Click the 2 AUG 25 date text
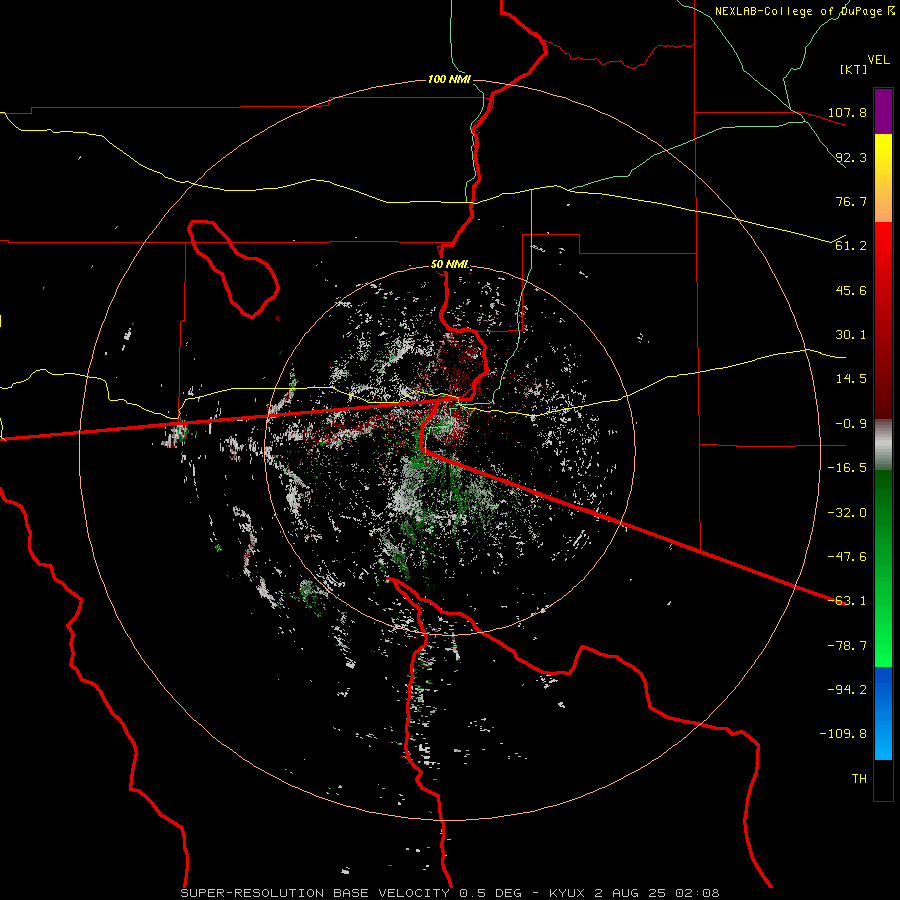 point(631,893)
